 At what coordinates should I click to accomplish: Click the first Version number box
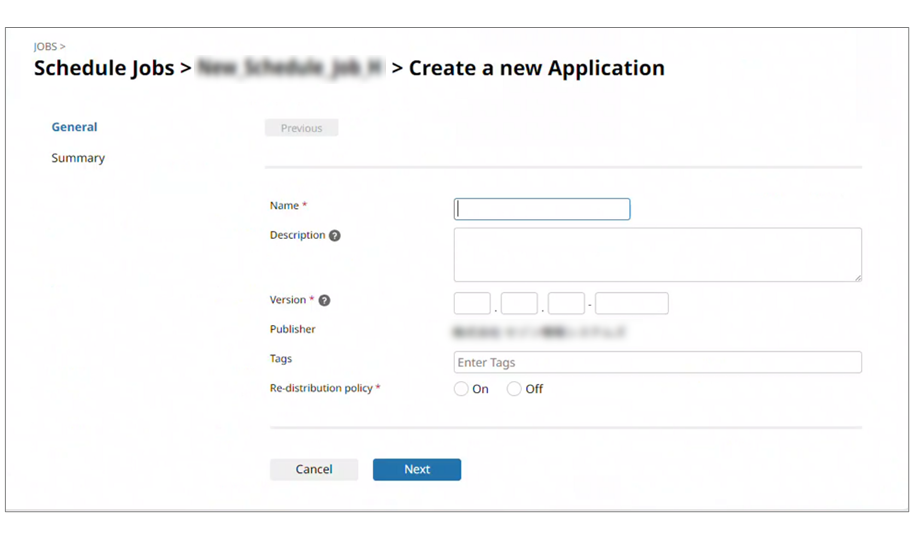(x=472, y=303)
